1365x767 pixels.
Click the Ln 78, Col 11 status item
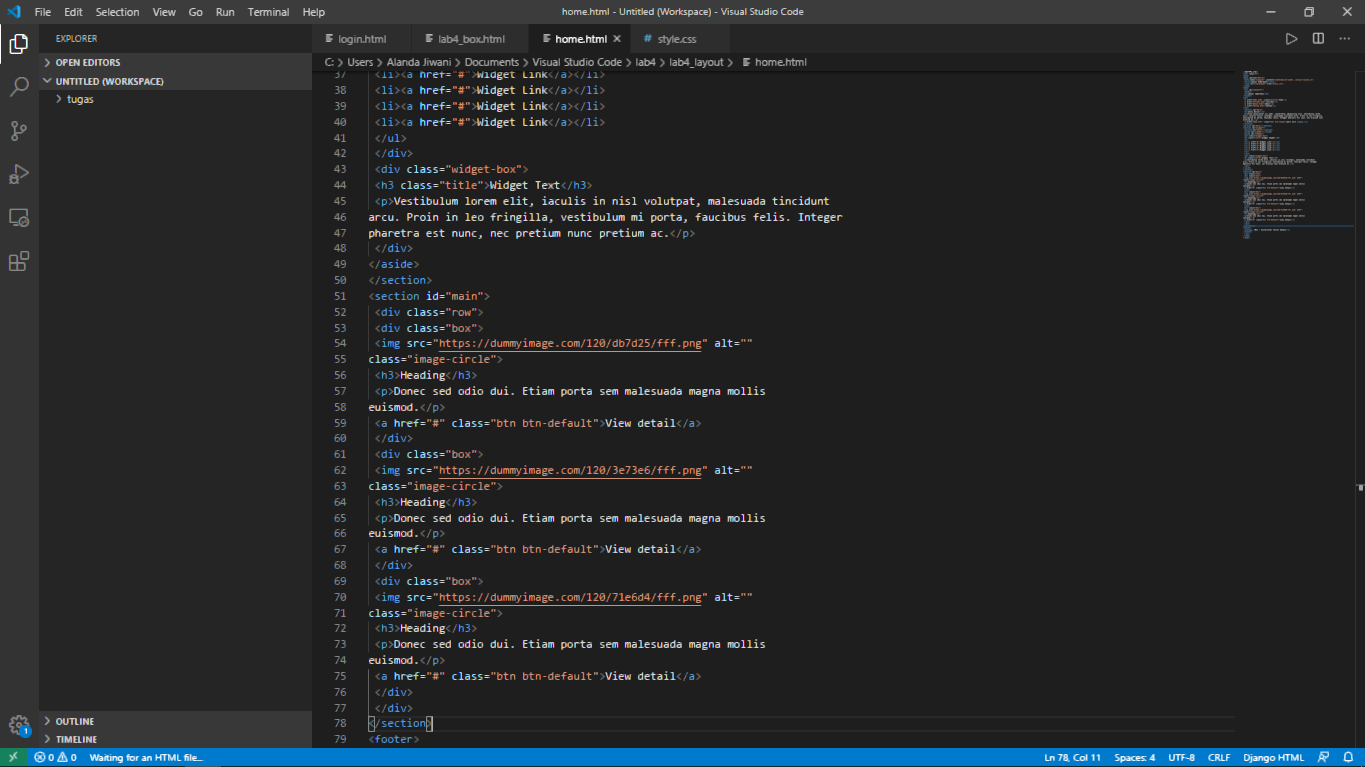pos(1072,757)
